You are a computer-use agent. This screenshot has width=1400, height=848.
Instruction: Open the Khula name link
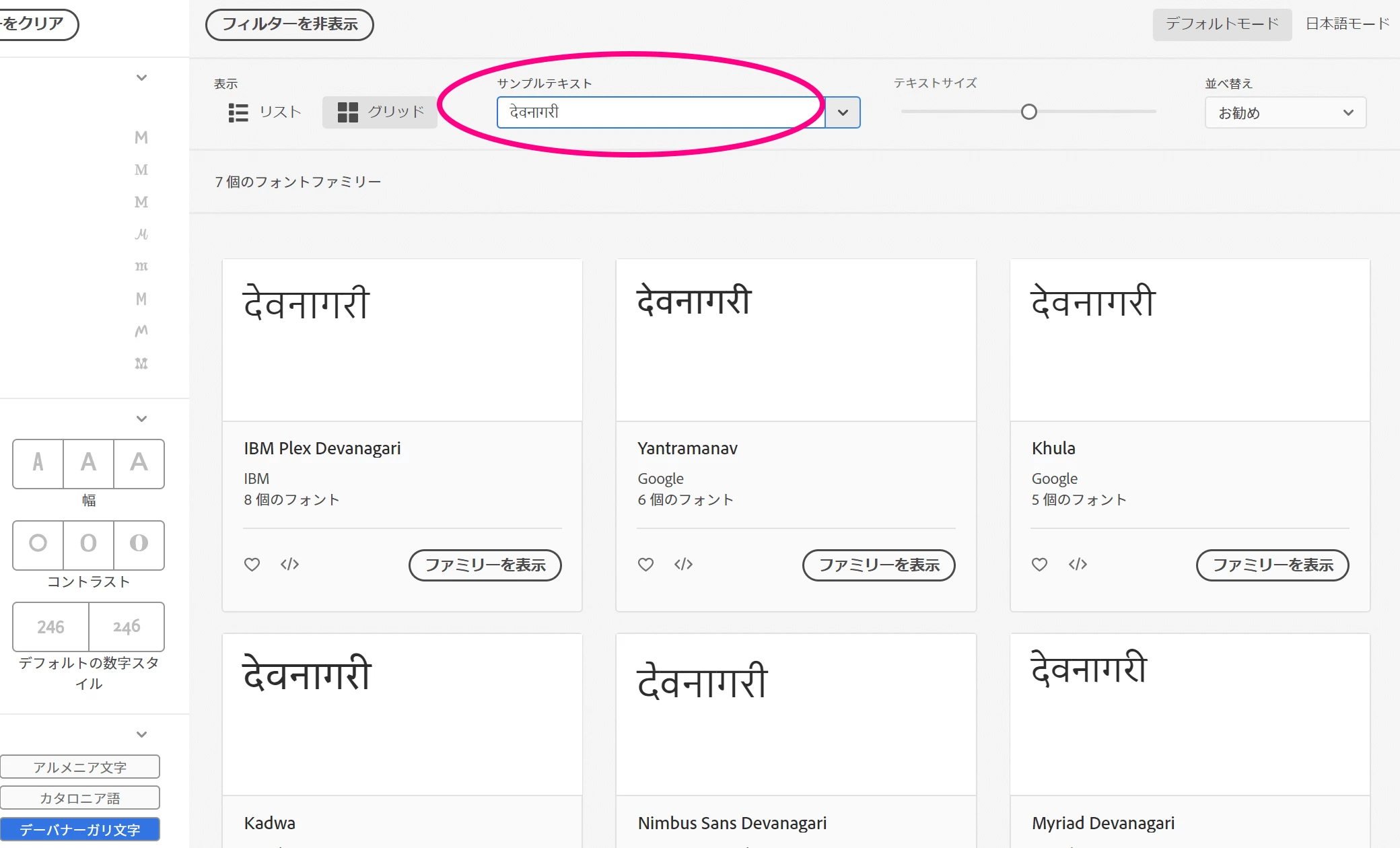click(x=1053, y=448)
